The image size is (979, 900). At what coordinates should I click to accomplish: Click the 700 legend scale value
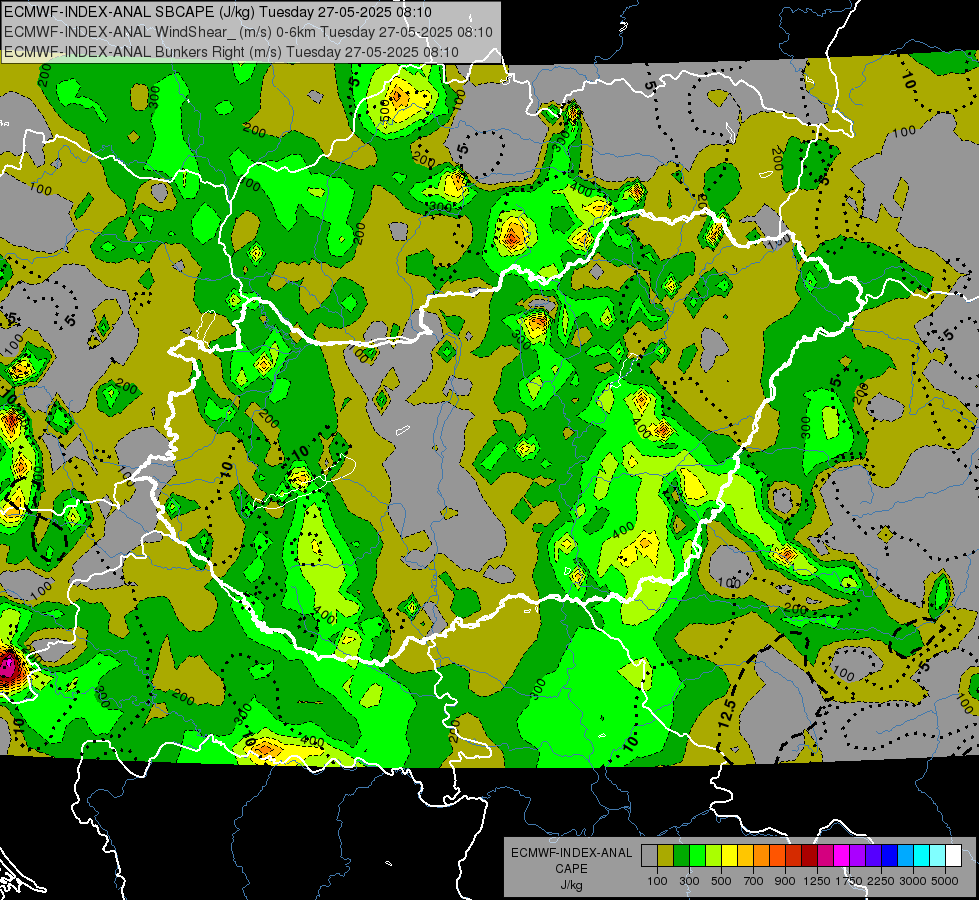754,881
